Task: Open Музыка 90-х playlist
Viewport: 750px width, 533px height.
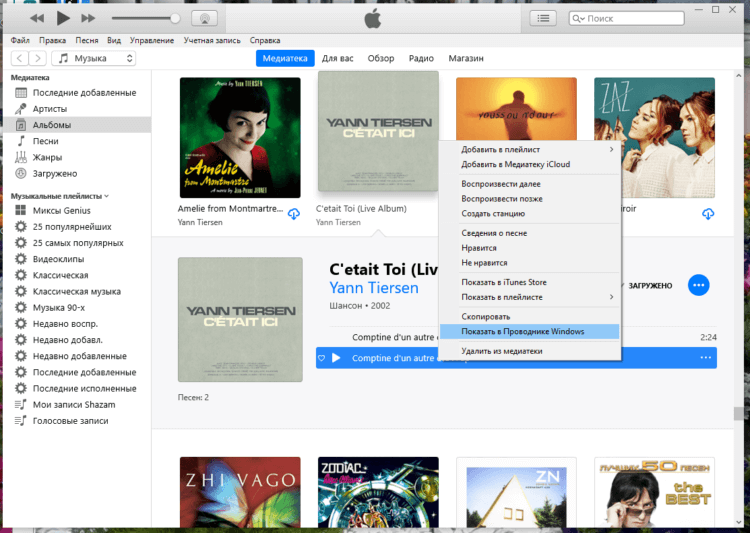Action: (x=77, y=308)
